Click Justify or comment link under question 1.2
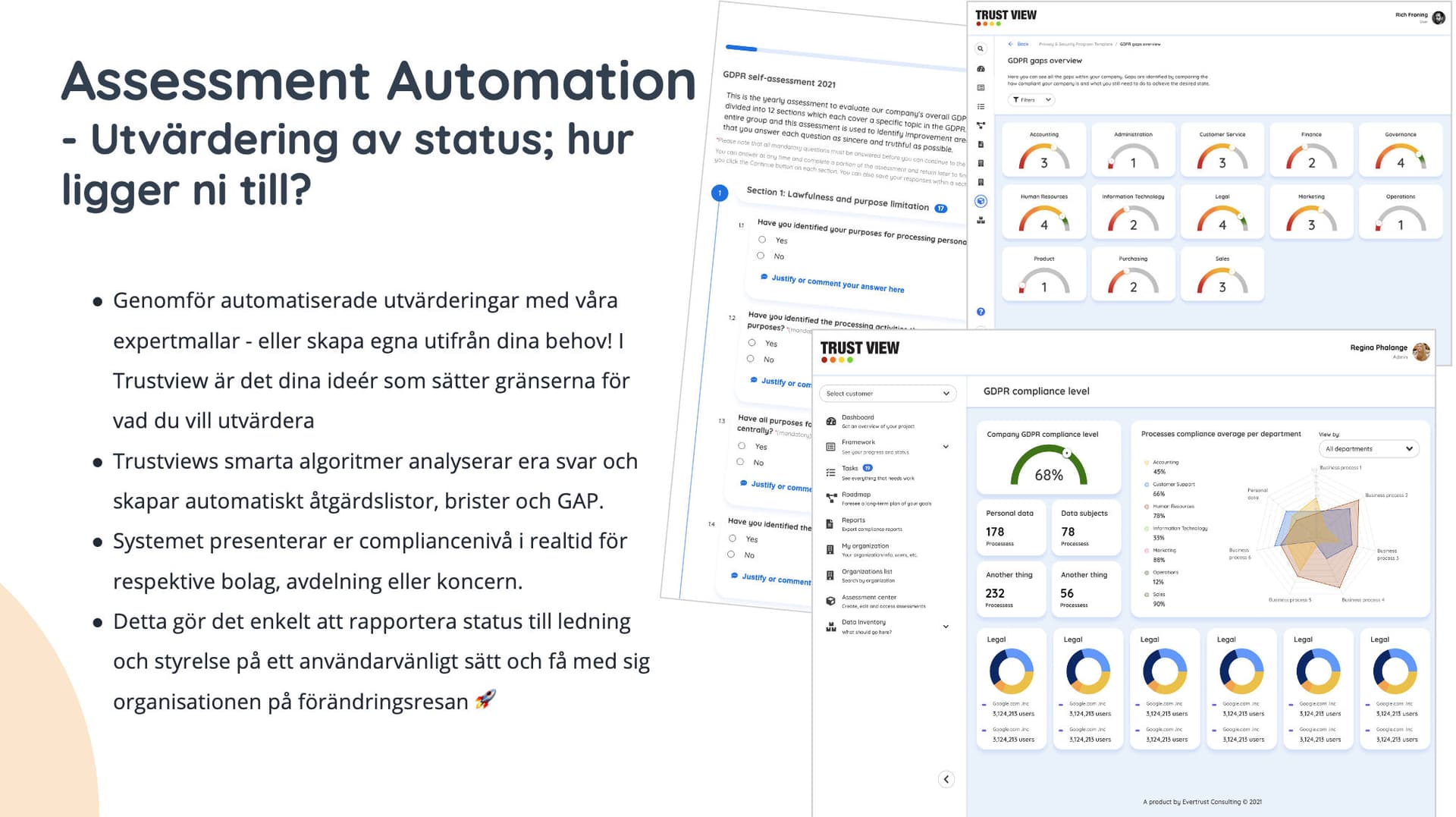This screenshot has height=817, width=1456. tap(781, 382)
